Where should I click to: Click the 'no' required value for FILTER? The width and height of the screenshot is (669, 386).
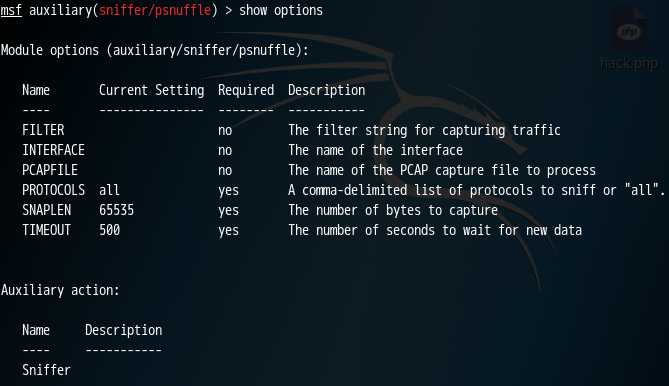225,130
